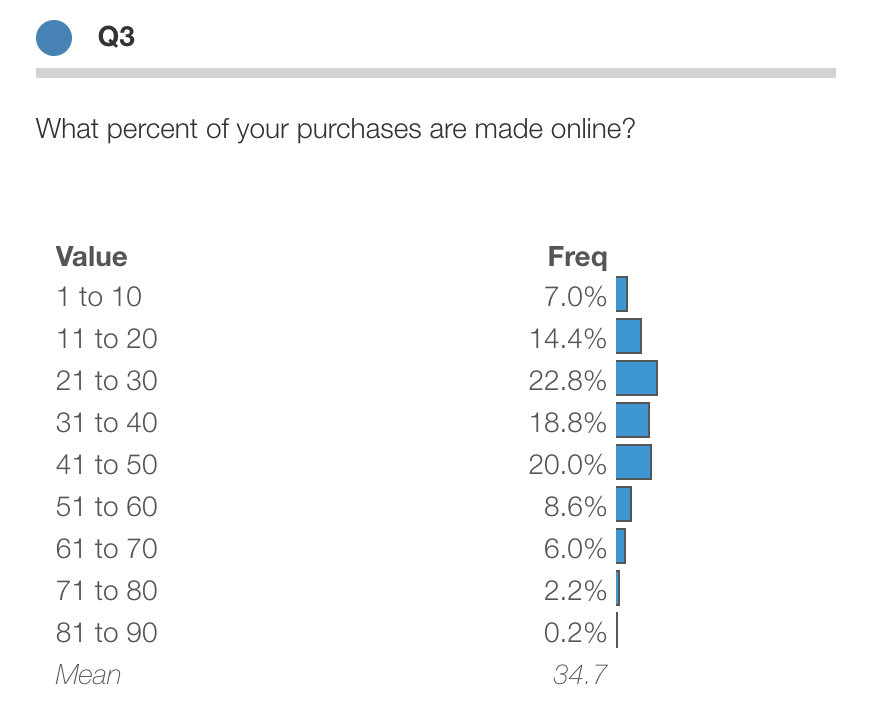Image resolution: width=874 pixels, height=712 pixels.
Task: Click the mean value 34.7
Action: click(x=580, y=675)
